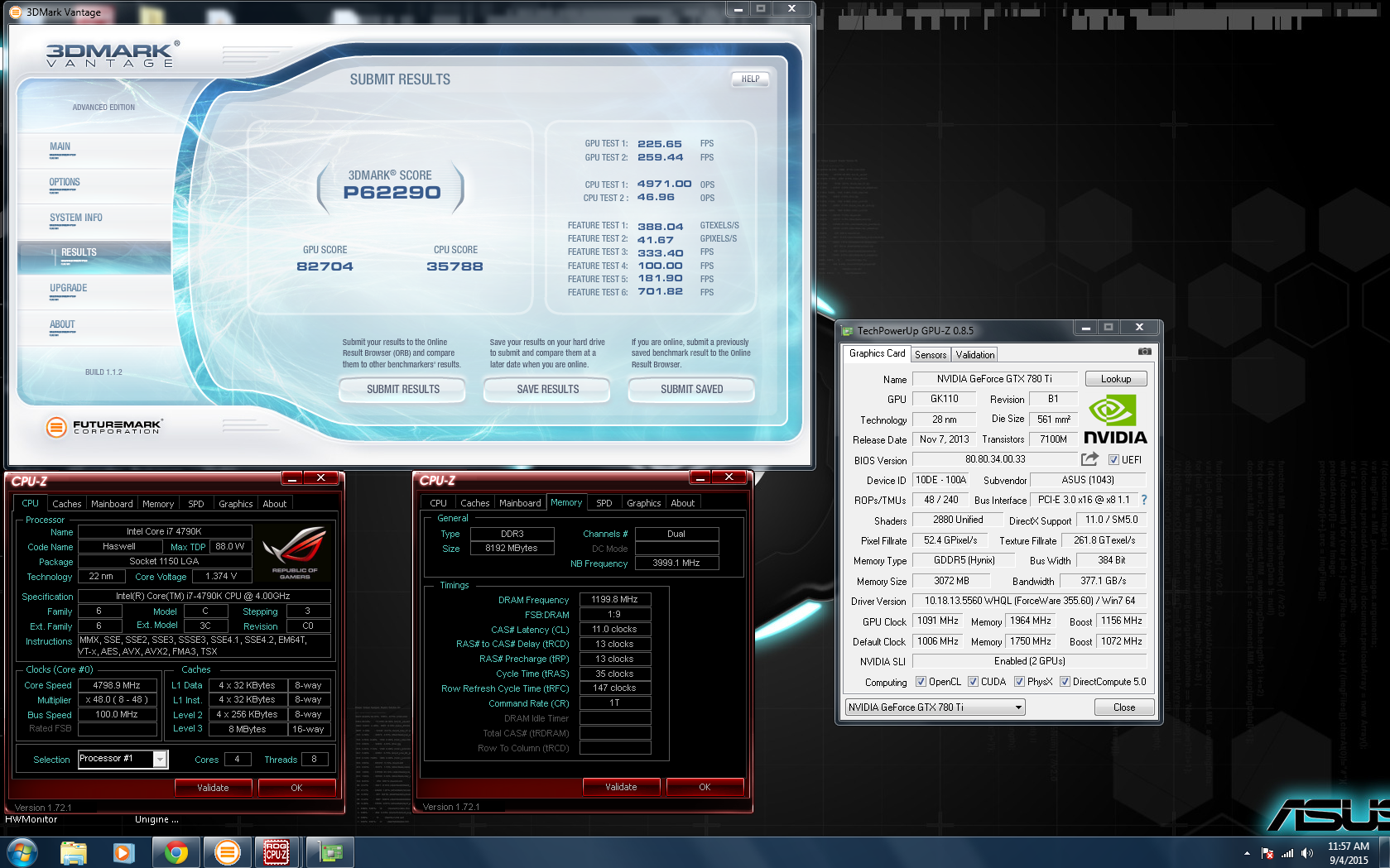Launch Google Chrome from the taskbar

176,852
